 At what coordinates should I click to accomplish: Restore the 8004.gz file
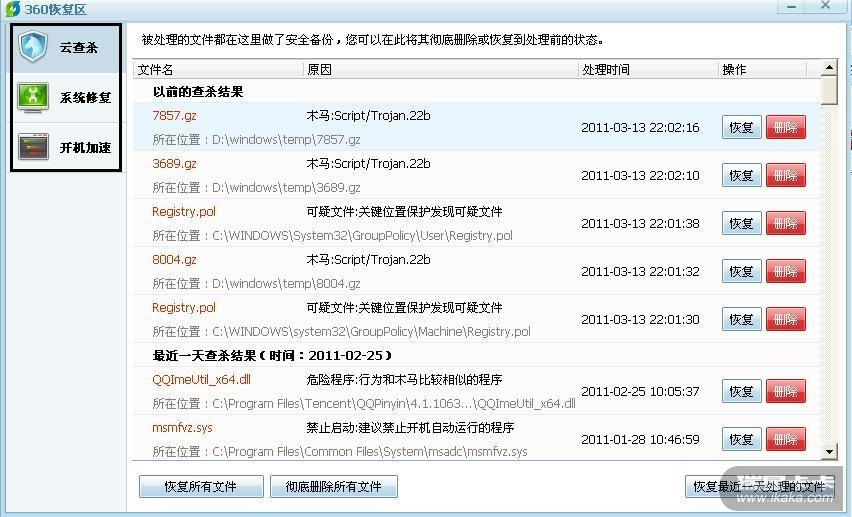(742, 271)
